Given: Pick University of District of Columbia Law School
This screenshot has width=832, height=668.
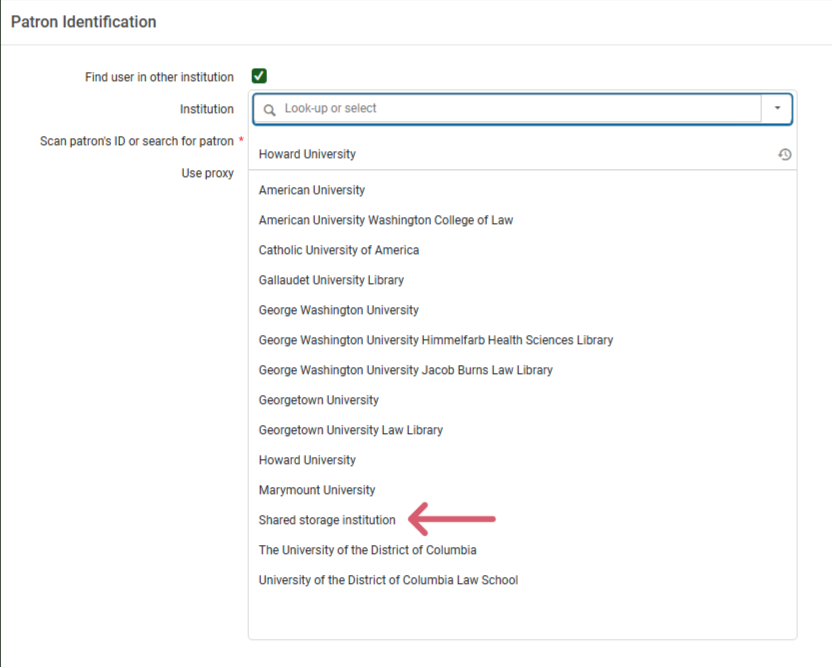Looking at the screenshot, I should click(x=388, y=580).
